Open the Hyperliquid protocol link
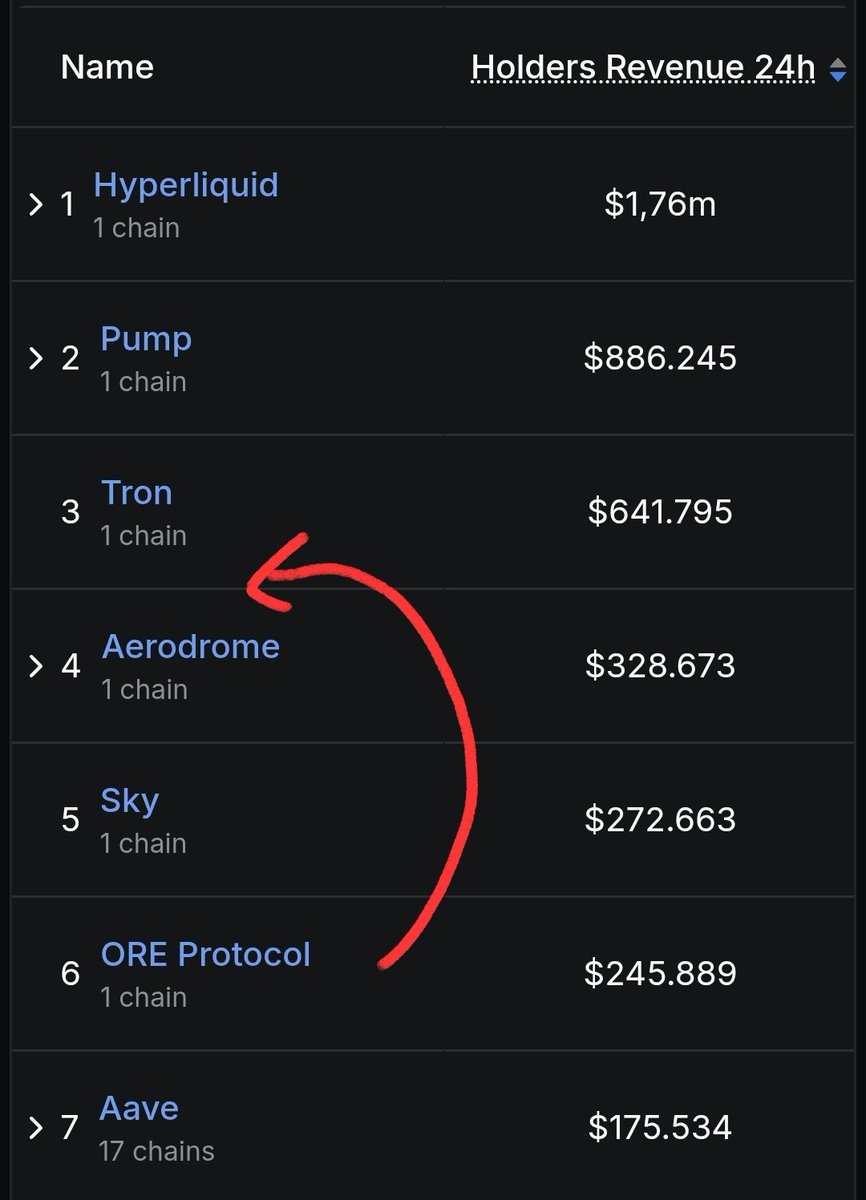The image size is (866, 1200). point(186,185)
